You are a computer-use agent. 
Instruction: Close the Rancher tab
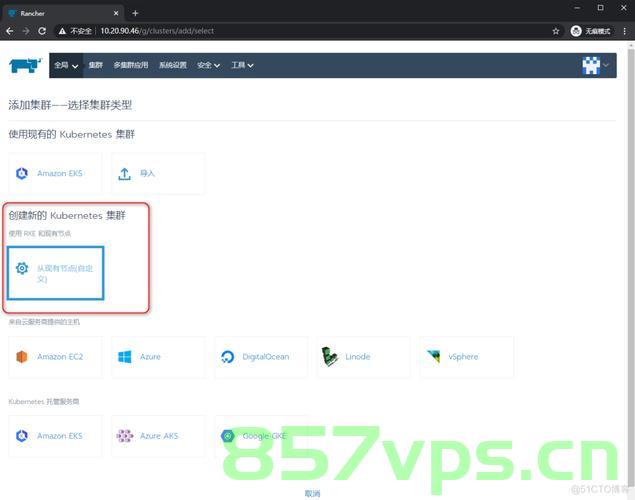point(116,13)
